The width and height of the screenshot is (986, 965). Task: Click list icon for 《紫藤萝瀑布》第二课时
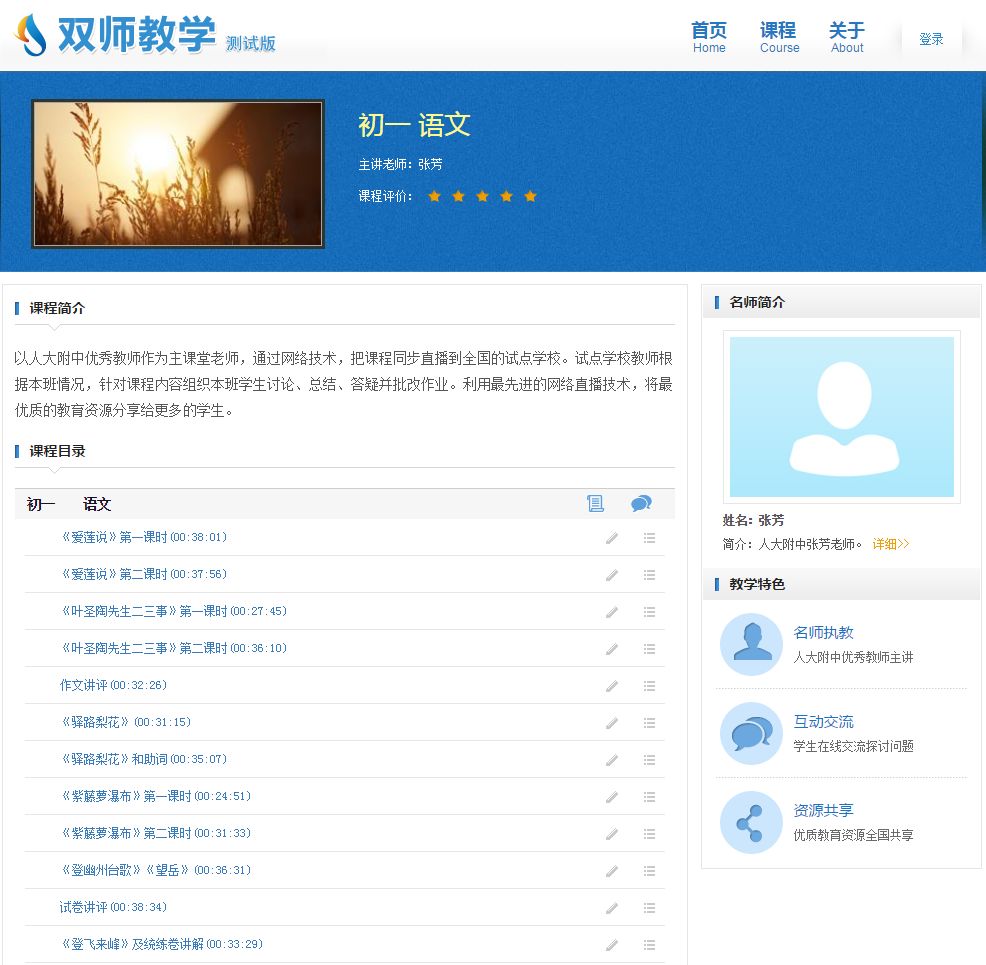(650, 834)
